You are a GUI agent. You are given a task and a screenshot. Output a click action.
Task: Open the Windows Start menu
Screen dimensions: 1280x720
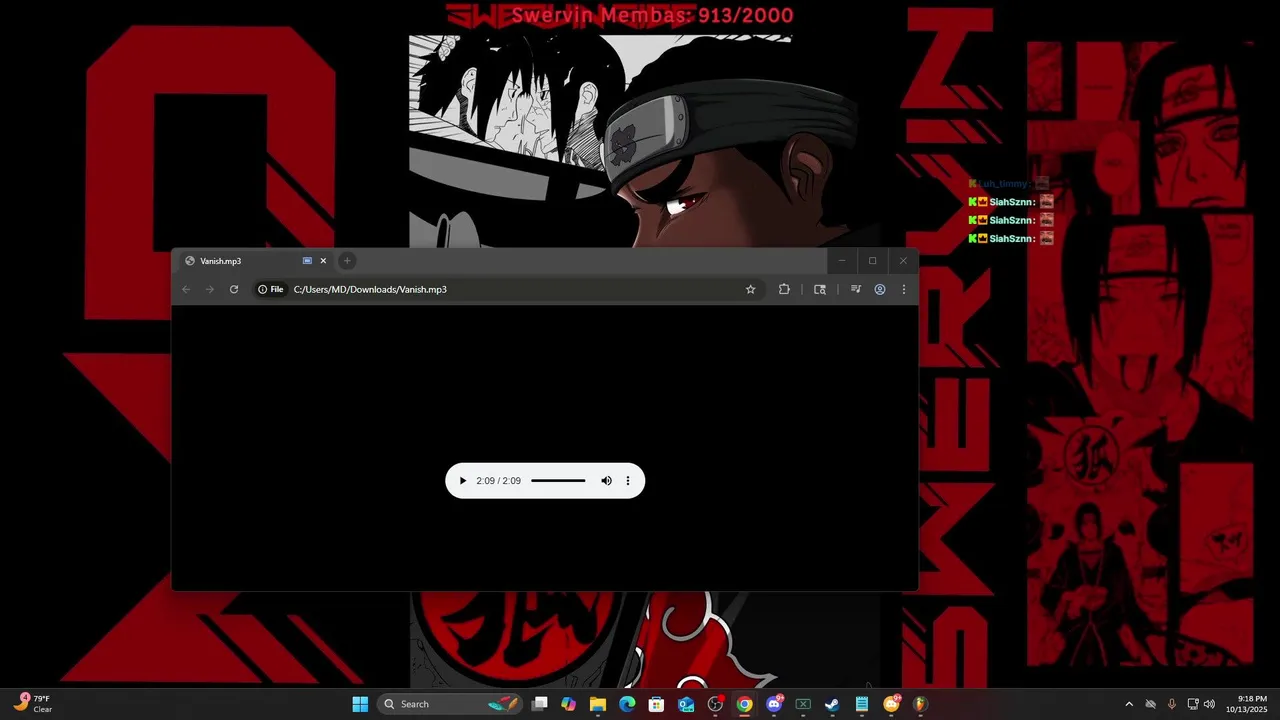tap(360, 704)
